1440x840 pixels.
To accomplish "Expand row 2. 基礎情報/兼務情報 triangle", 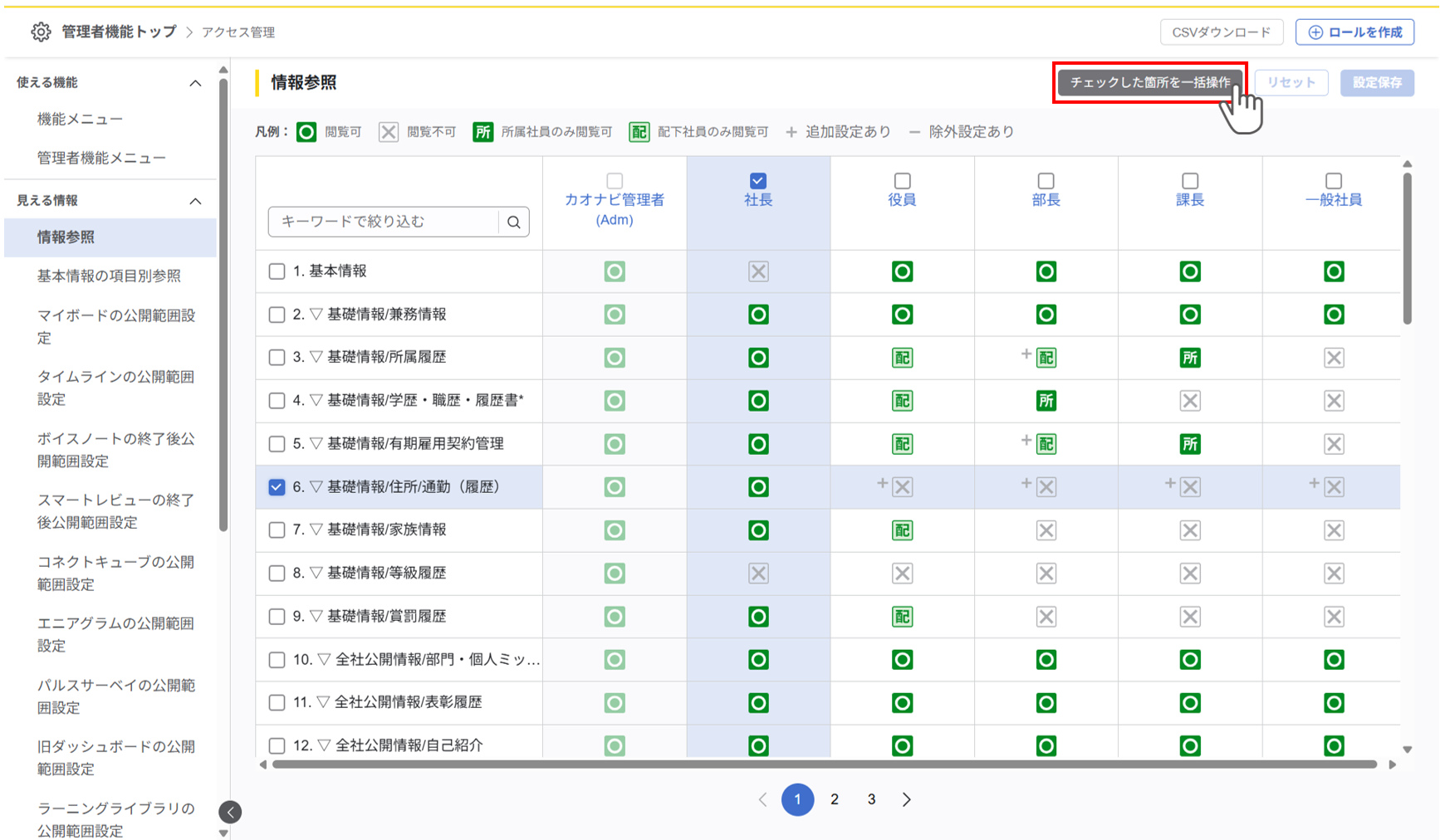I will coord(316,314).
